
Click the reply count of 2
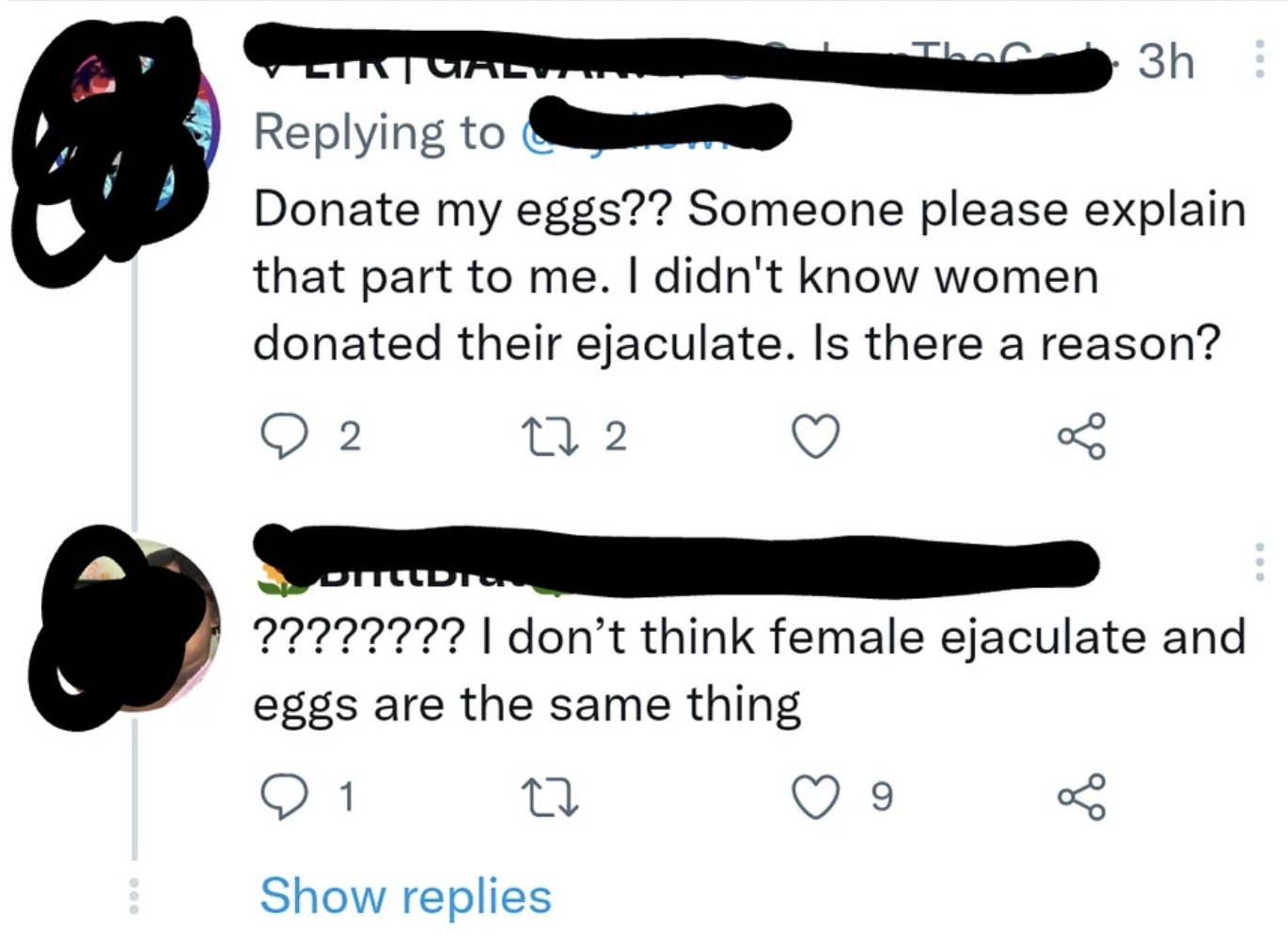click(349, 435)
